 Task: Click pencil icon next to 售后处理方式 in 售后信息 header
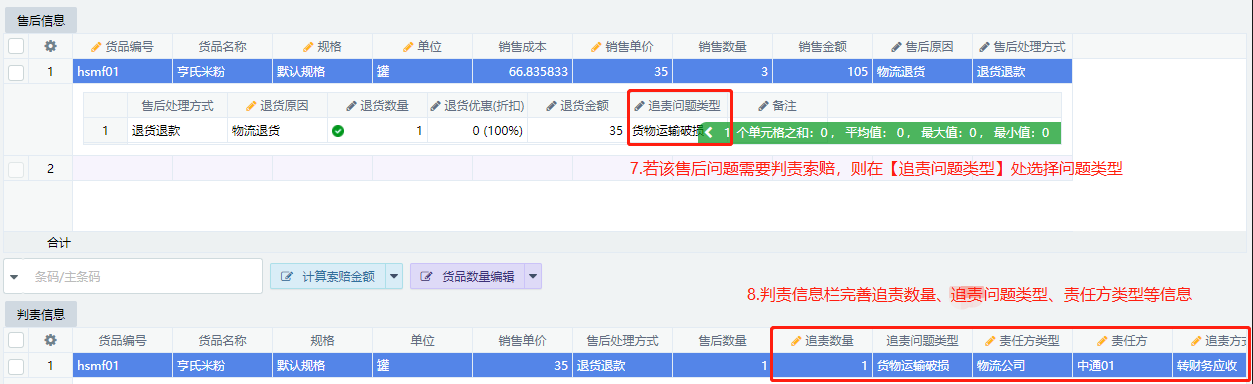984,46
